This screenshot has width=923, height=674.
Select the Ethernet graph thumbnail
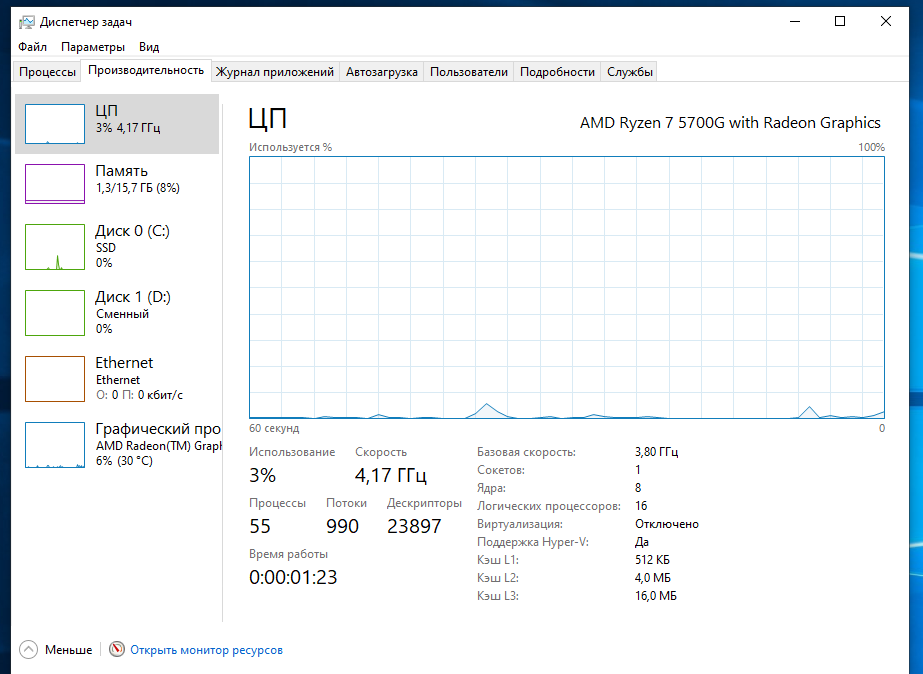point(55,378)
